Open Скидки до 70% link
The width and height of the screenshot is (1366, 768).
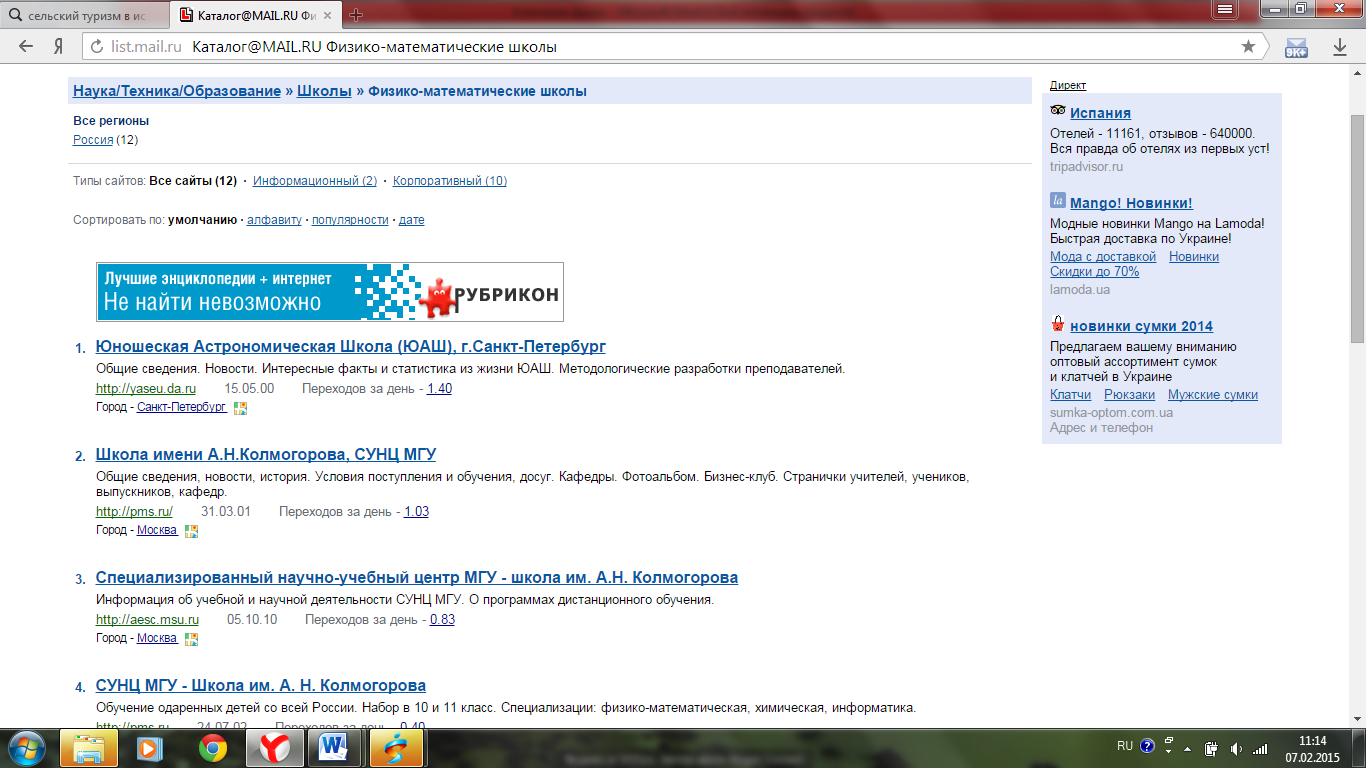click(1094, 272)
